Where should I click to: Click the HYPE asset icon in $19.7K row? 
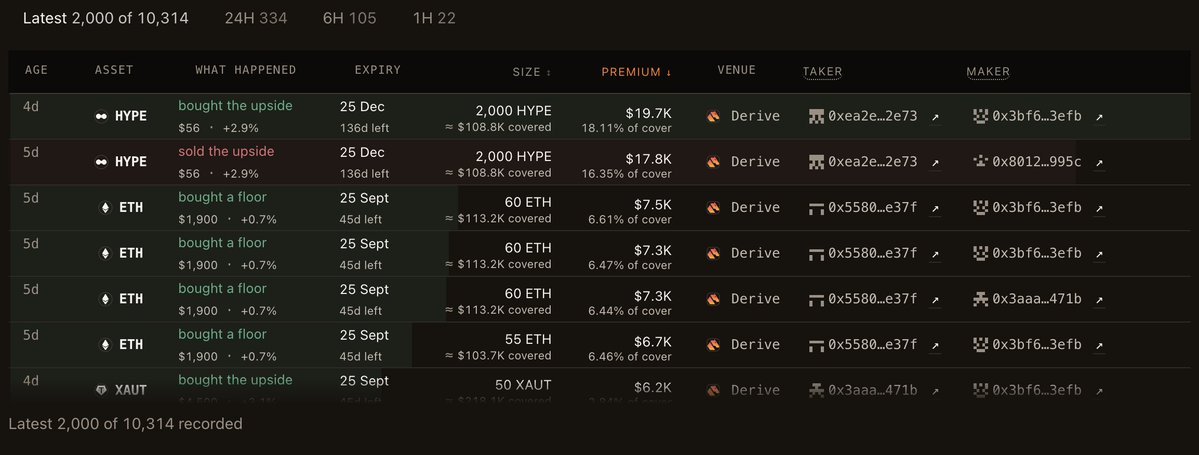[x=101, y=116]
